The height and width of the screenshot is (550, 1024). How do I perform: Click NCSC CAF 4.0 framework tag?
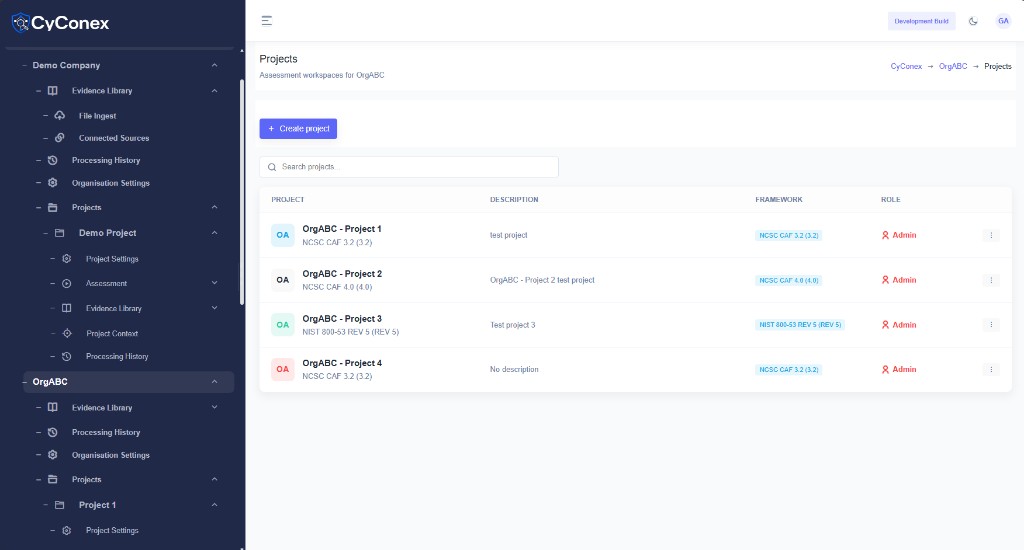pos(788,280)
